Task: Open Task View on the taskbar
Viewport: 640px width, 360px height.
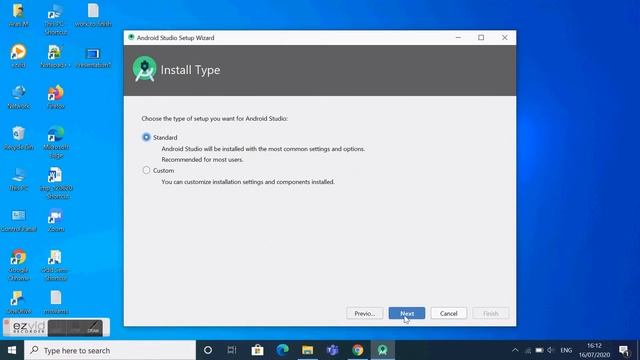Action: 232,350
